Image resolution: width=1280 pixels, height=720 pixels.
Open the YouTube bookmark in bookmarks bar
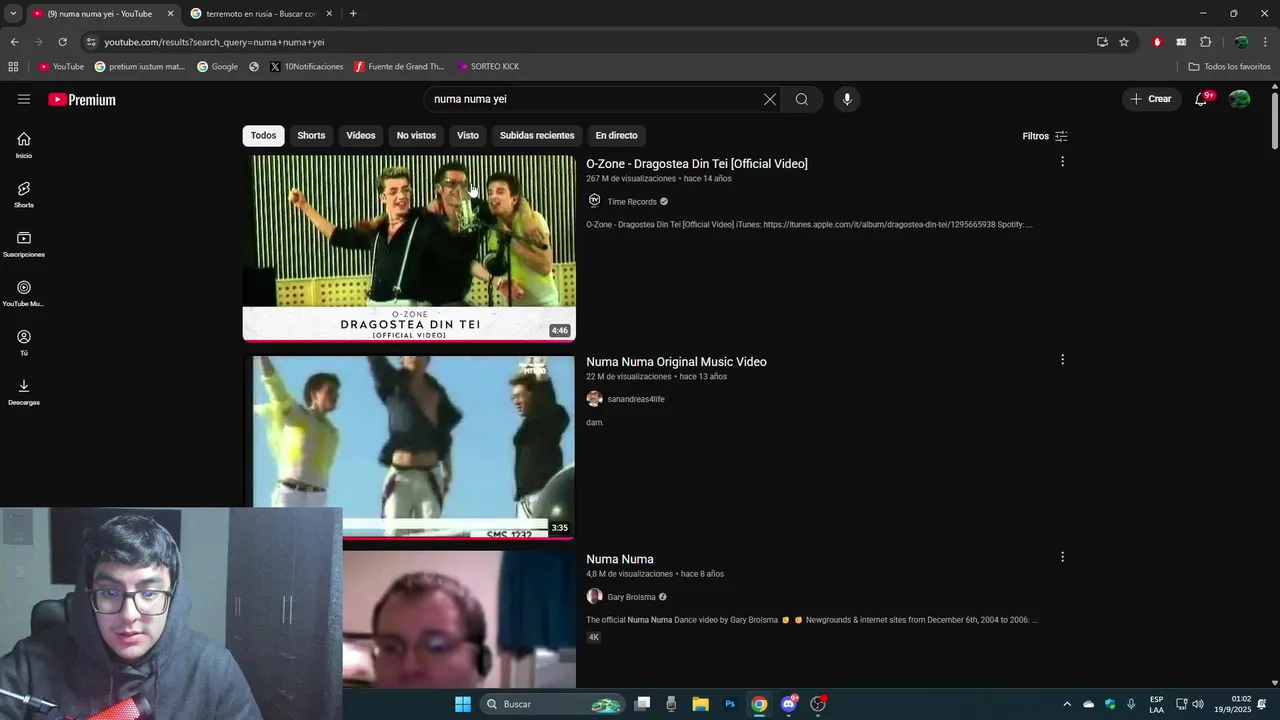[61, 67]
